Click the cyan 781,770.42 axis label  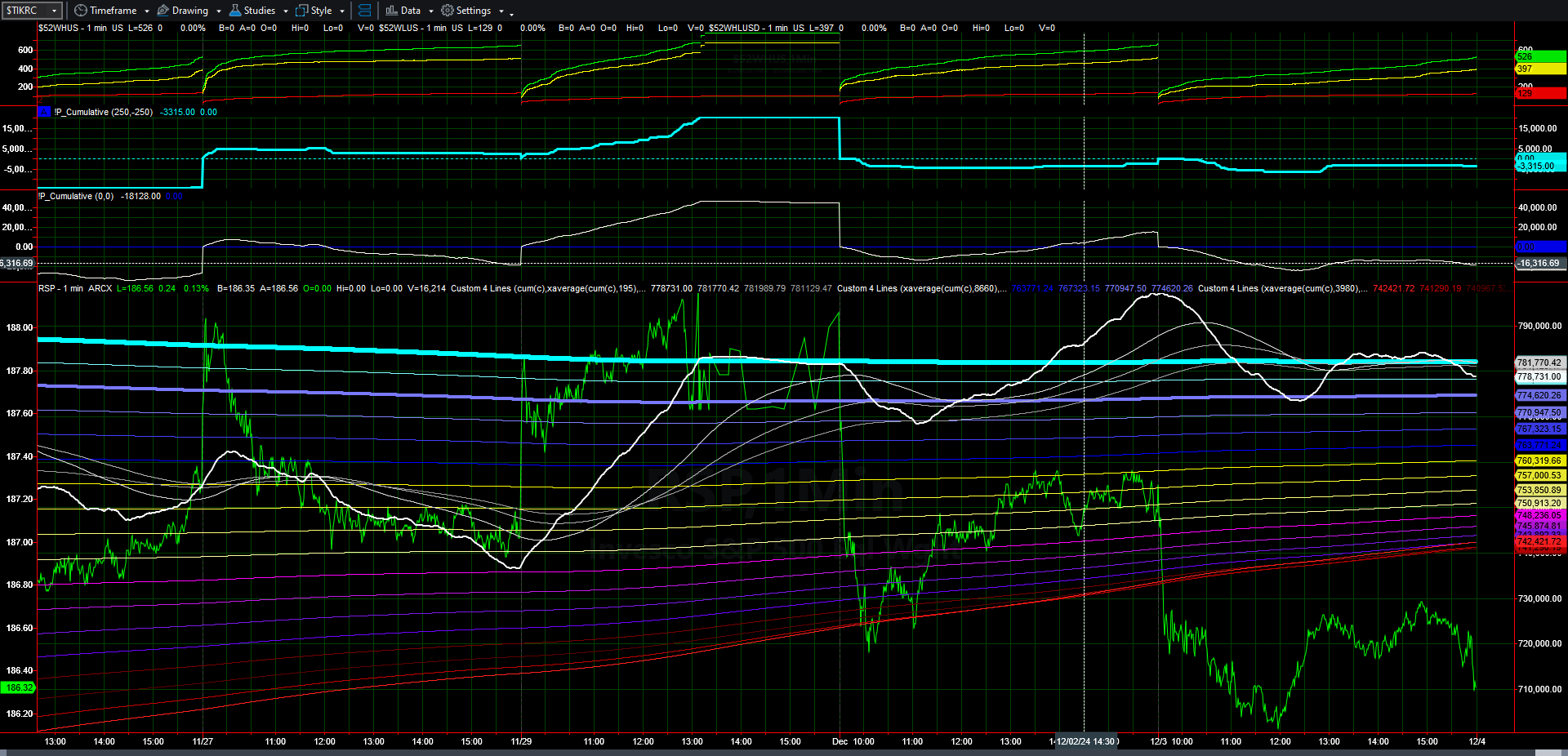pos(1539,362)
